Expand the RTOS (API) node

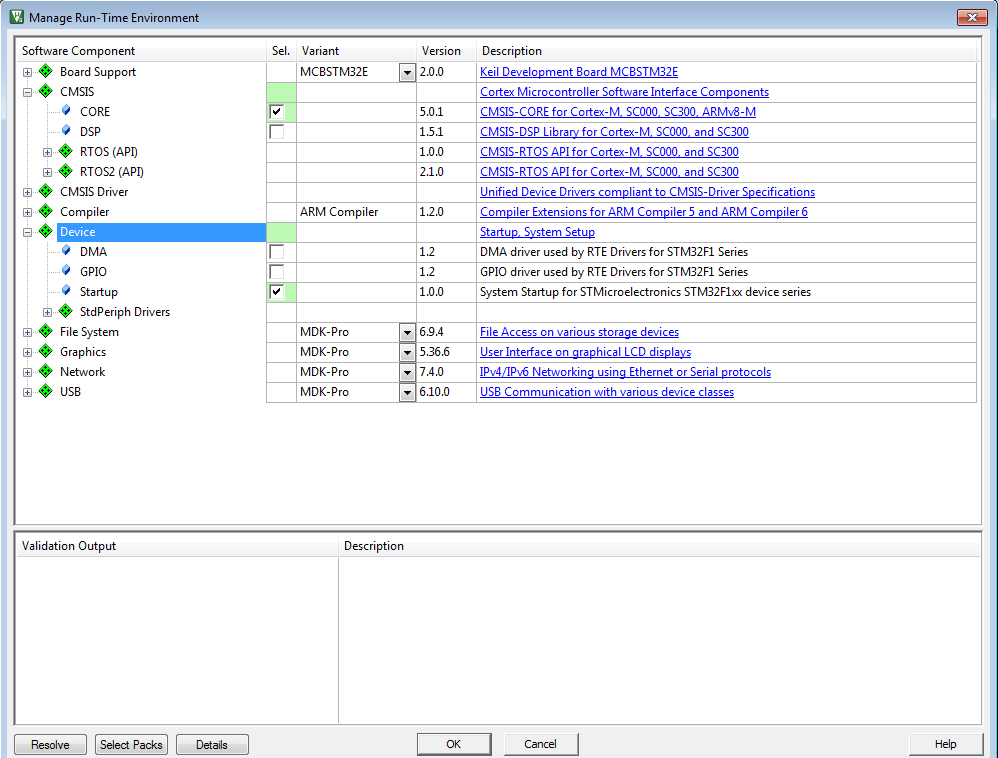48,153
